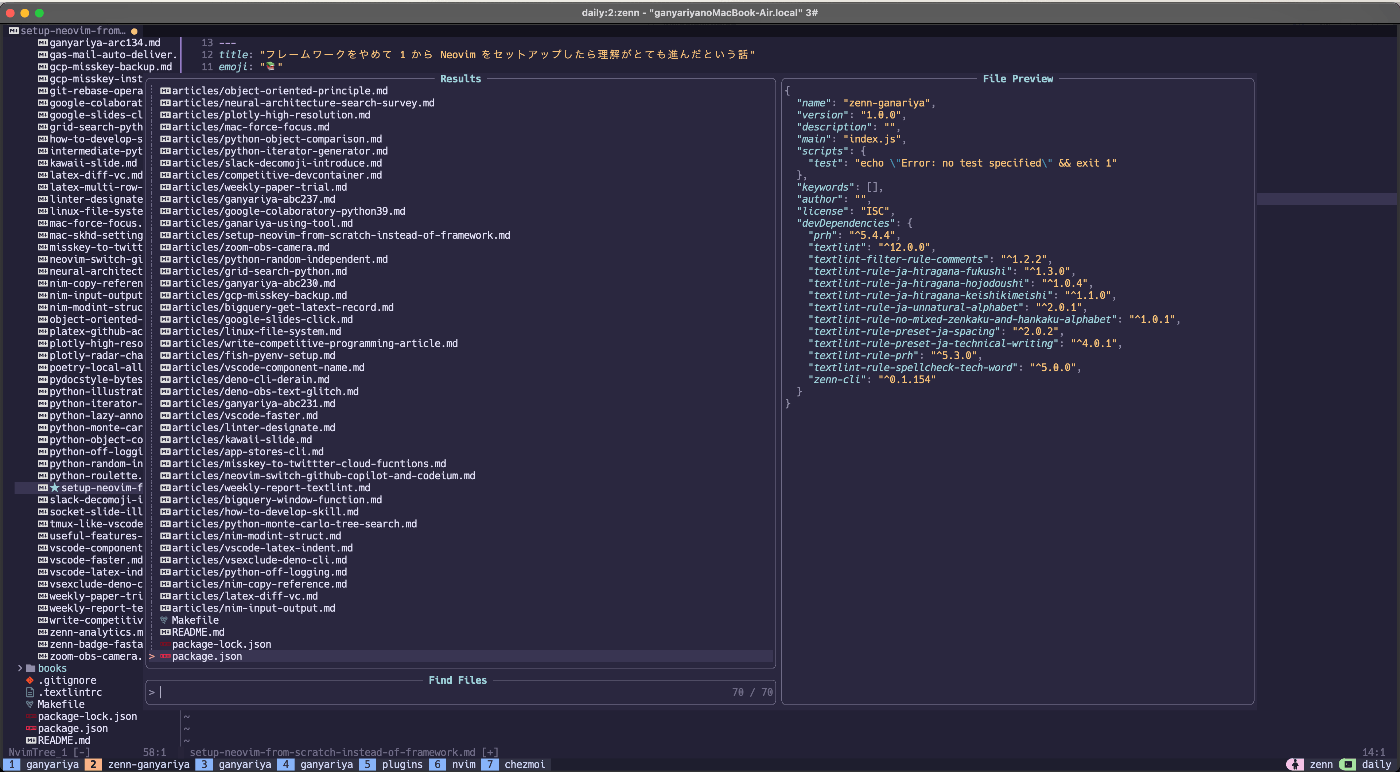Click the markdown icon beside vscode-faster.md in NvimTree
1400x772 pixels.
coord(43,560)
